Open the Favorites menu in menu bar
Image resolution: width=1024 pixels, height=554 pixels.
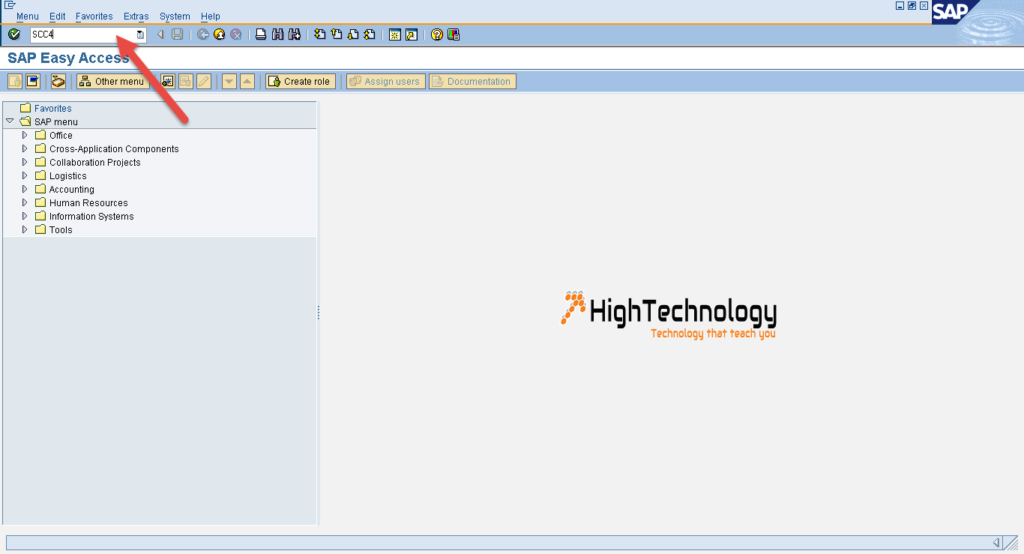click(x=94, y=16)
